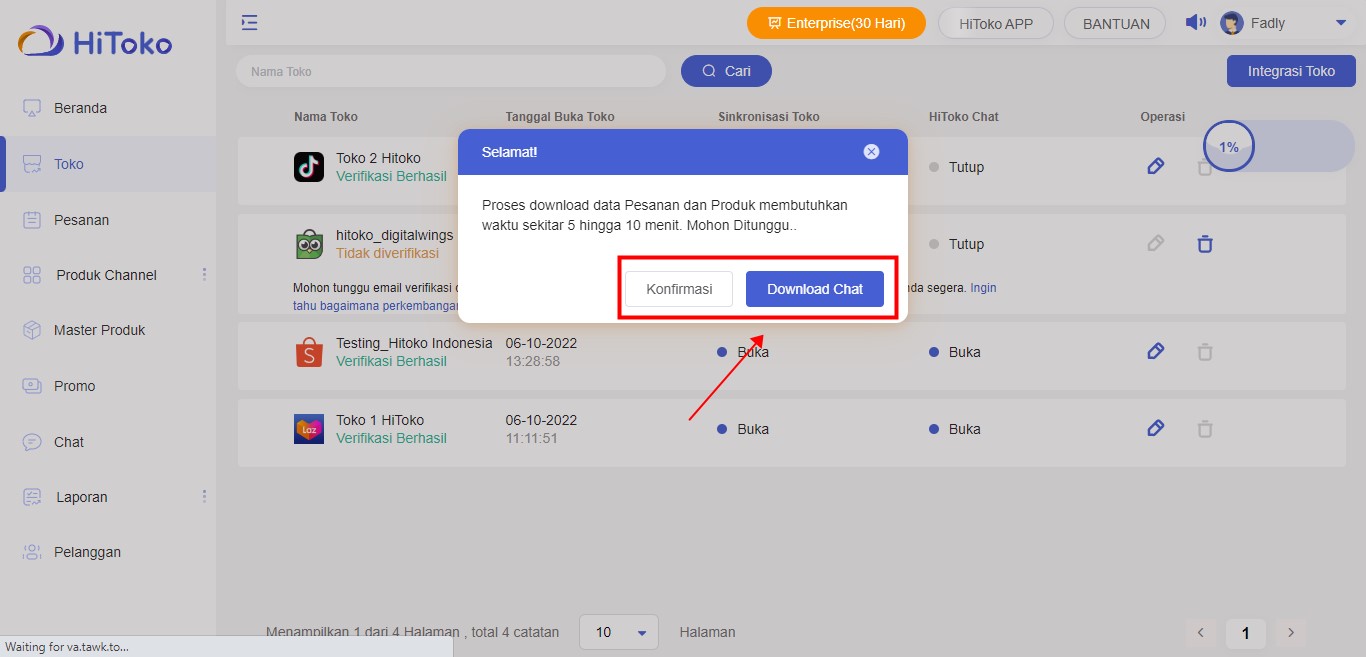Open Fadly account dropdown arrow

pyautogui.click(x=1341, y=23)
